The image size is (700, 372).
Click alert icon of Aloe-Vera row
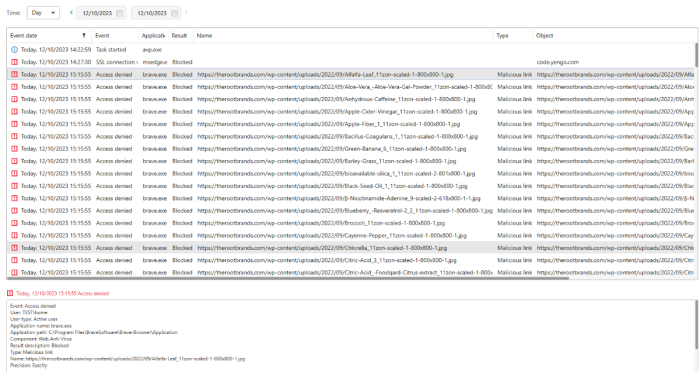[x=14, y=87]
